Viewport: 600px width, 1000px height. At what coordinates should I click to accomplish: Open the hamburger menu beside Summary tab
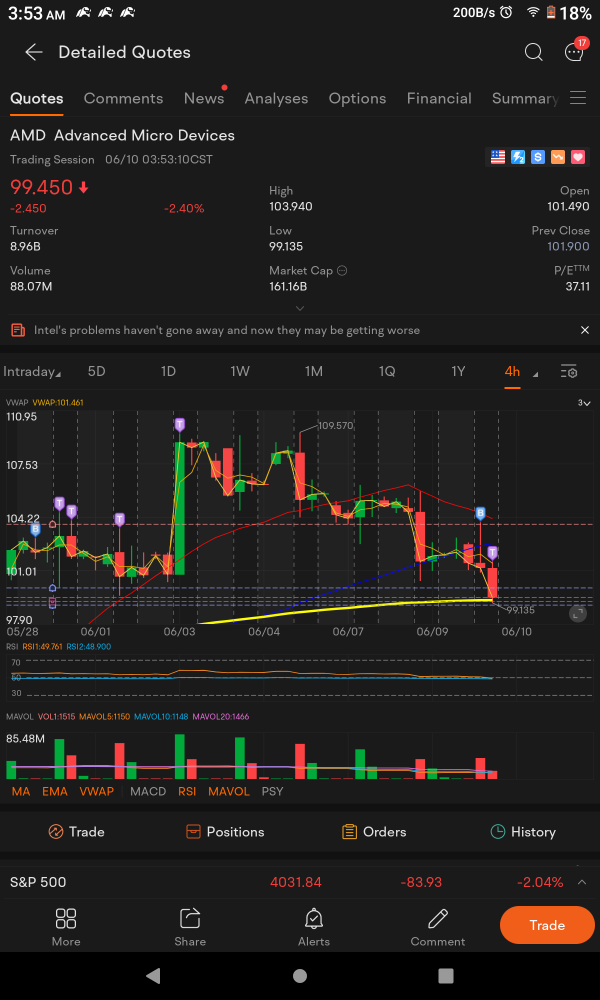[578, 98]
